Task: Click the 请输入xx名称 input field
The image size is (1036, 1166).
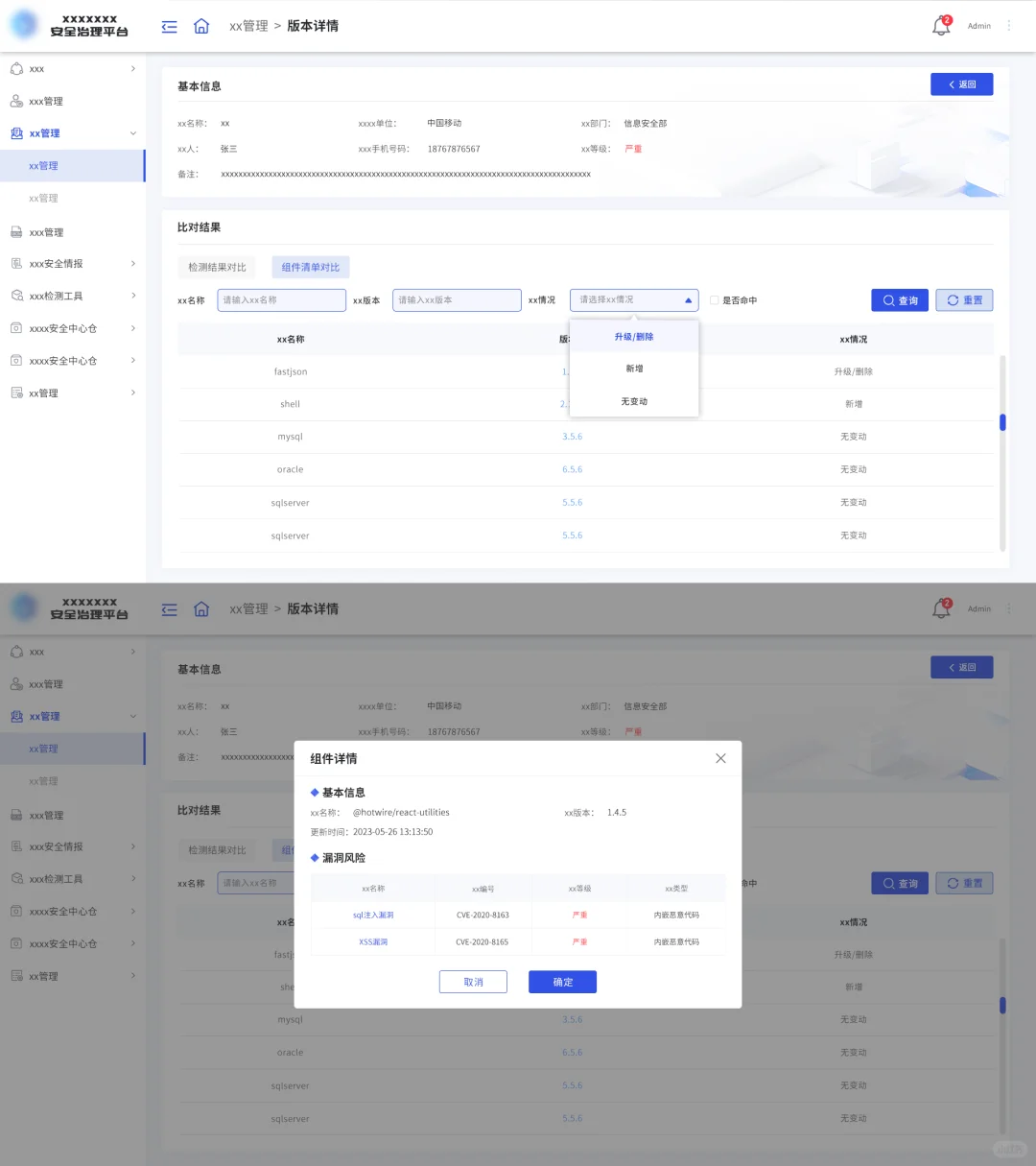Action: 280,299
